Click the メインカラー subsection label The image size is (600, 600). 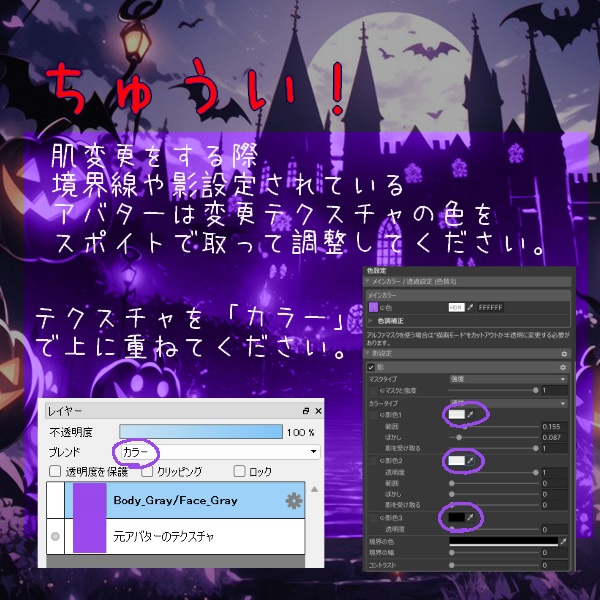(382, 295)
